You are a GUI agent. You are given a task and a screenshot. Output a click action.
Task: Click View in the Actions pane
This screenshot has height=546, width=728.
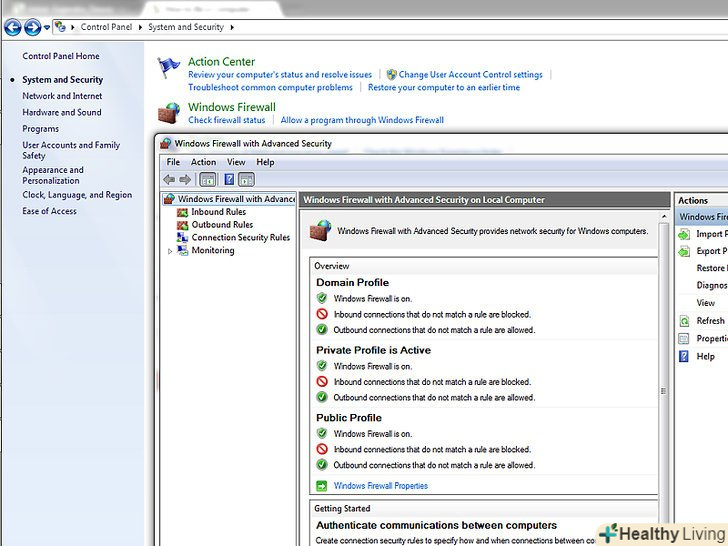705,303
